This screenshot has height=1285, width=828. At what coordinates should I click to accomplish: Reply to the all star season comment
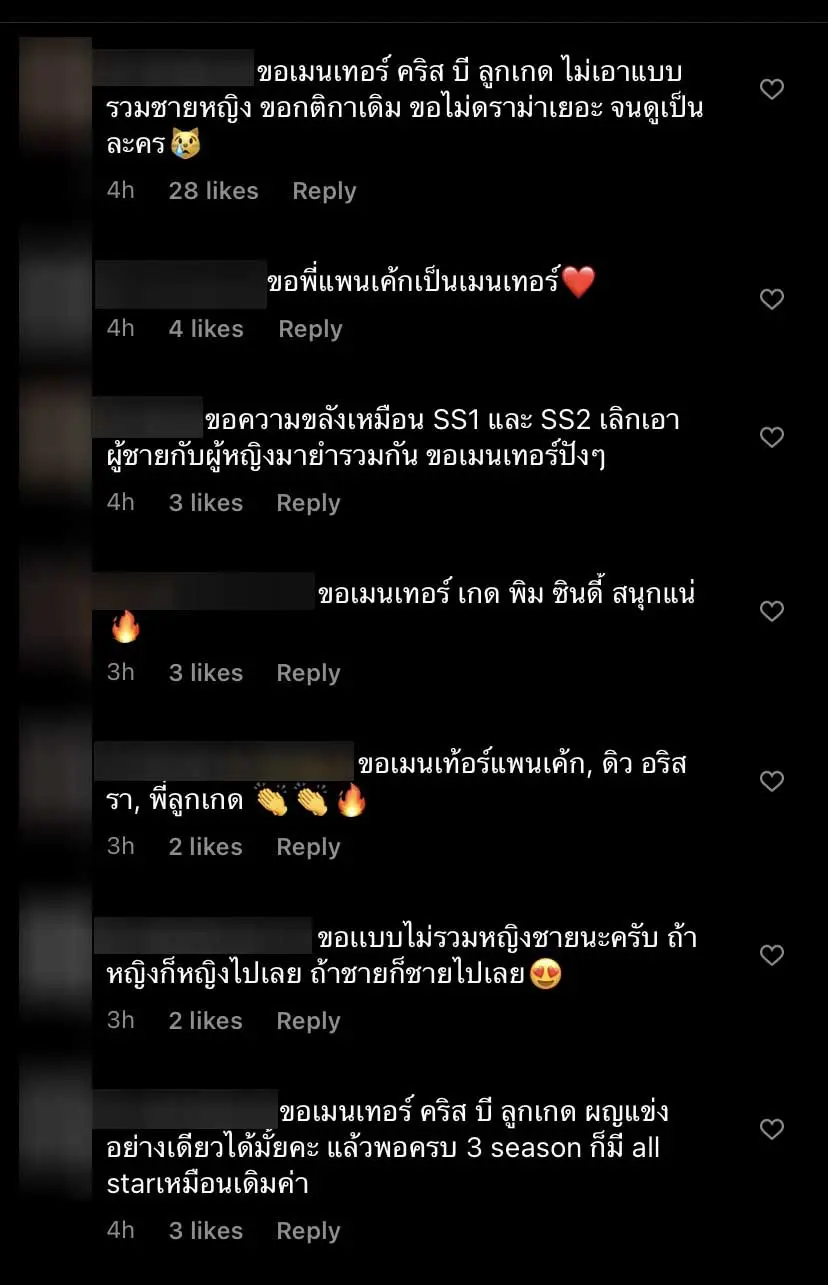(308, 1231)
